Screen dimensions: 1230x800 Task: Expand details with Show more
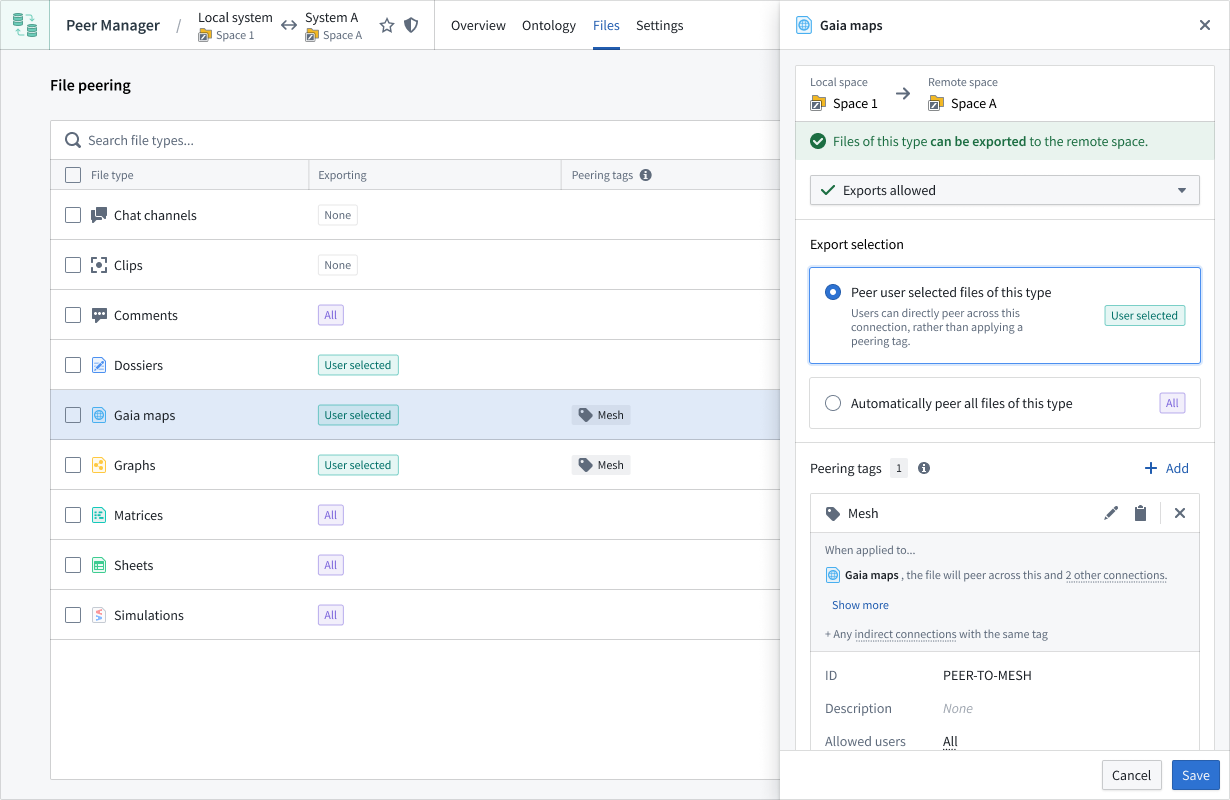coord(860,605)
